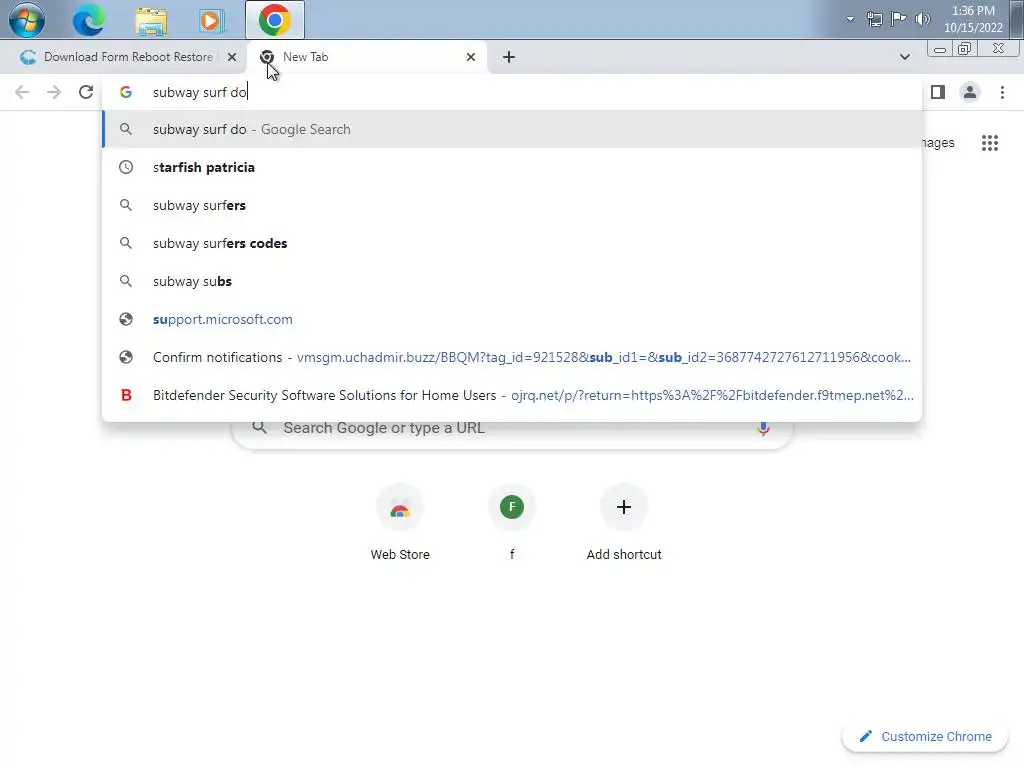Reload the current page

coord(86,92)
